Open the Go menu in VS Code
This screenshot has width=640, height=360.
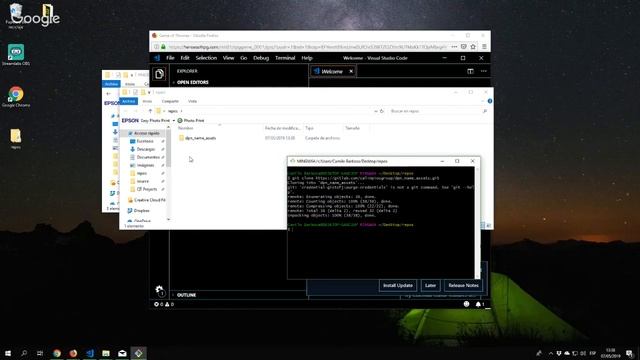pyautogui.click(x=244, y=58)
